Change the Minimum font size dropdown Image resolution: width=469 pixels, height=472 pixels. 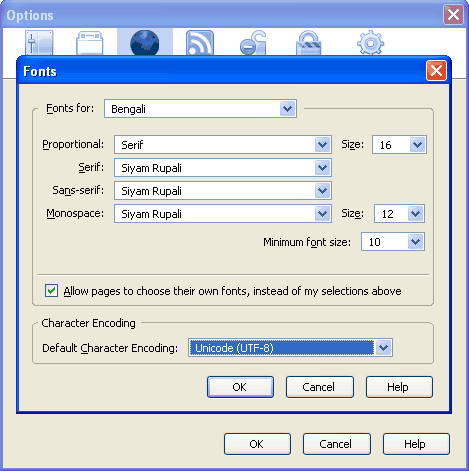(x=393, y=242)
